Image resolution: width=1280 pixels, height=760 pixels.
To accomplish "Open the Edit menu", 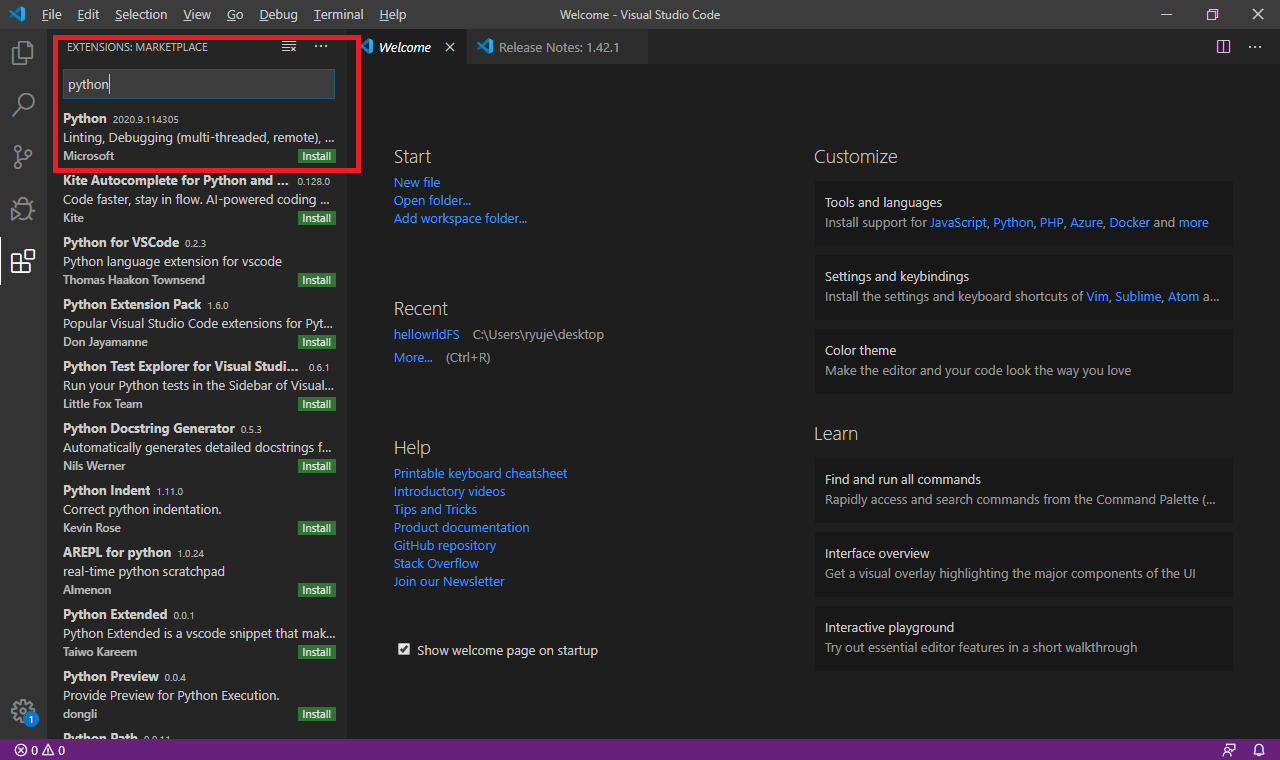I will [x=88, y=15].
